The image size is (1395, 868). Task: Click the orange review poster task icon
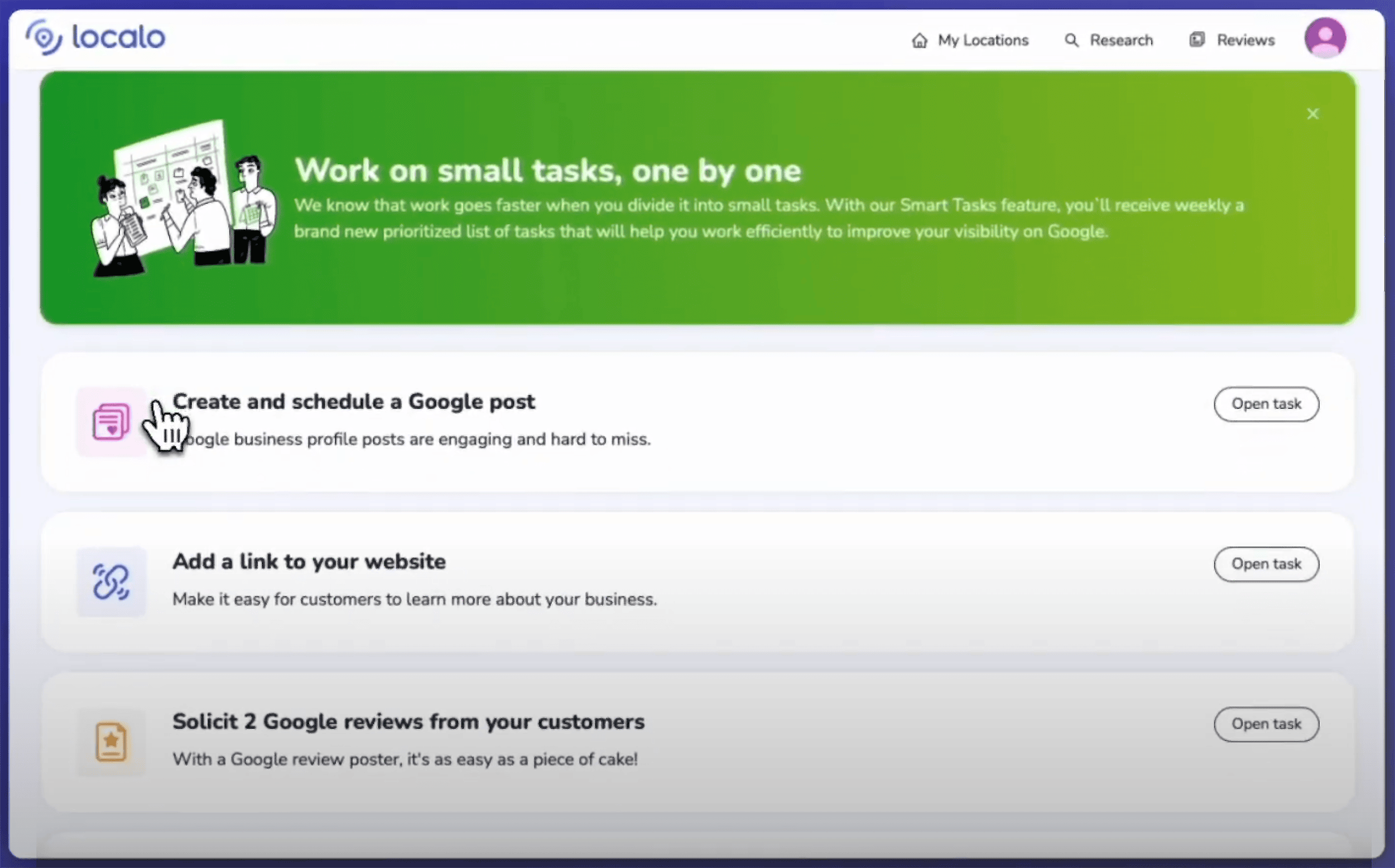111,742
